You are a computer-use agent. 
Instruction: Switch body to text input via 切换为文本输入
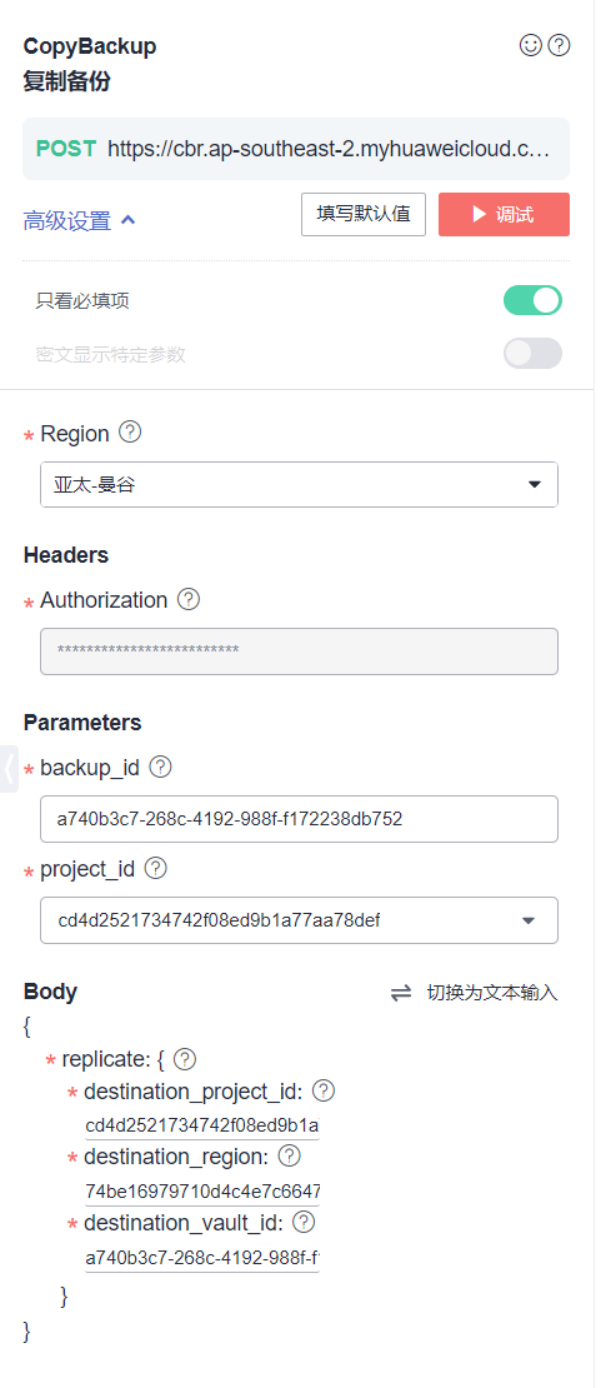(x=474, y=993)
